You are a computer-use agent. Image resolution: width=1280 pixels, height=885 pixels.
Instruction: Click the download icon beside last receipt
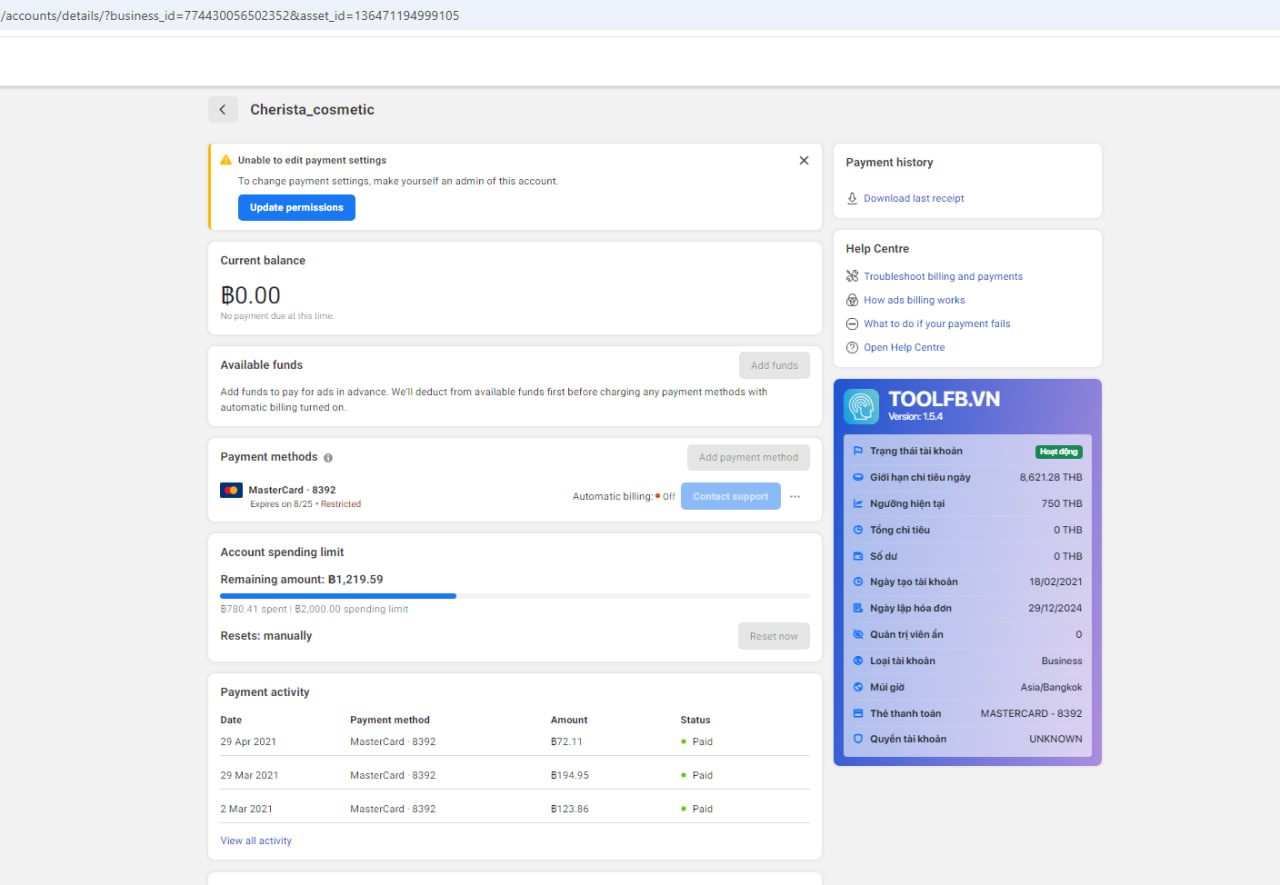click(853, 198)
